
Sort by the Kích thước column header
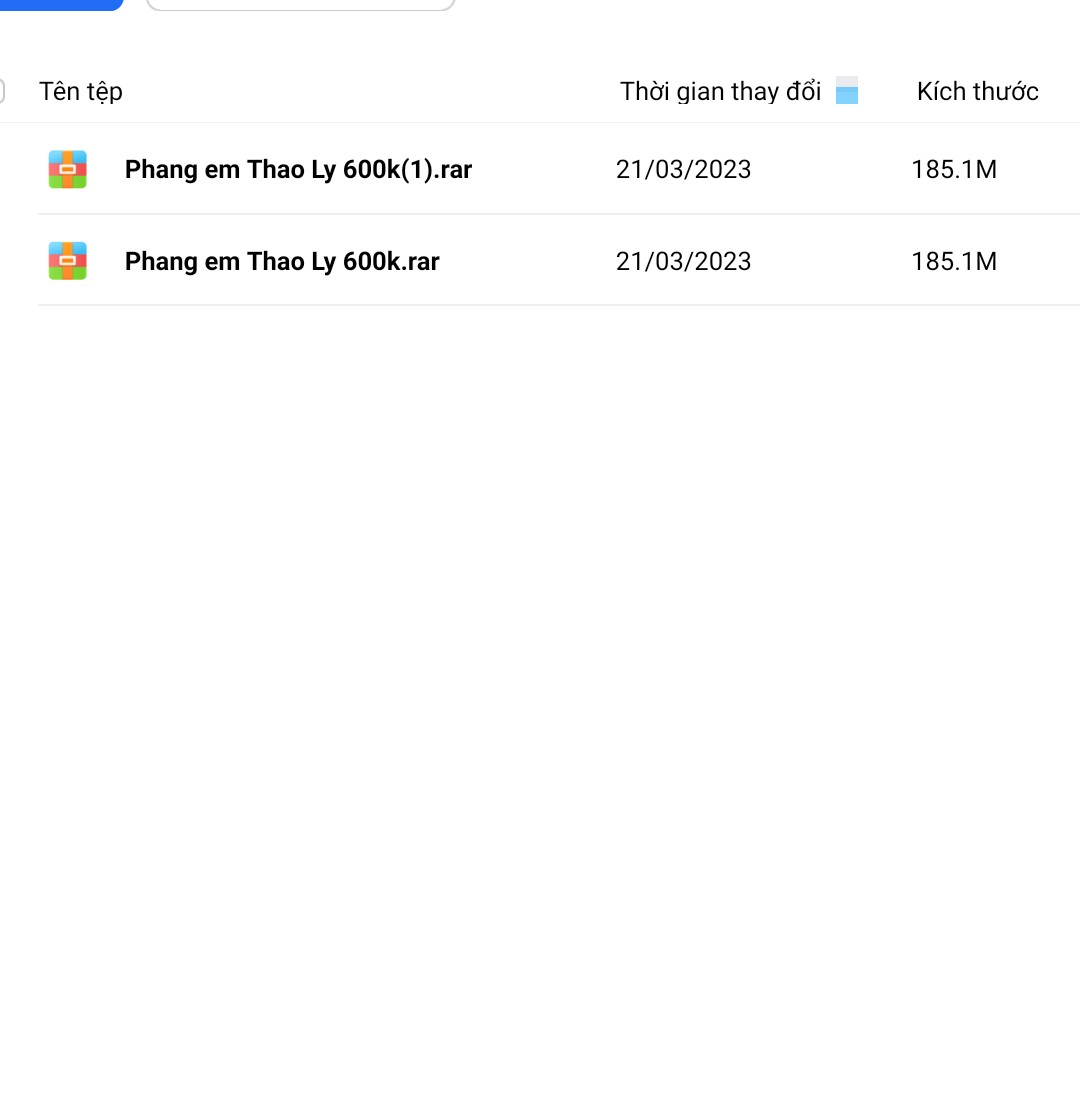[x=977, y=92]
